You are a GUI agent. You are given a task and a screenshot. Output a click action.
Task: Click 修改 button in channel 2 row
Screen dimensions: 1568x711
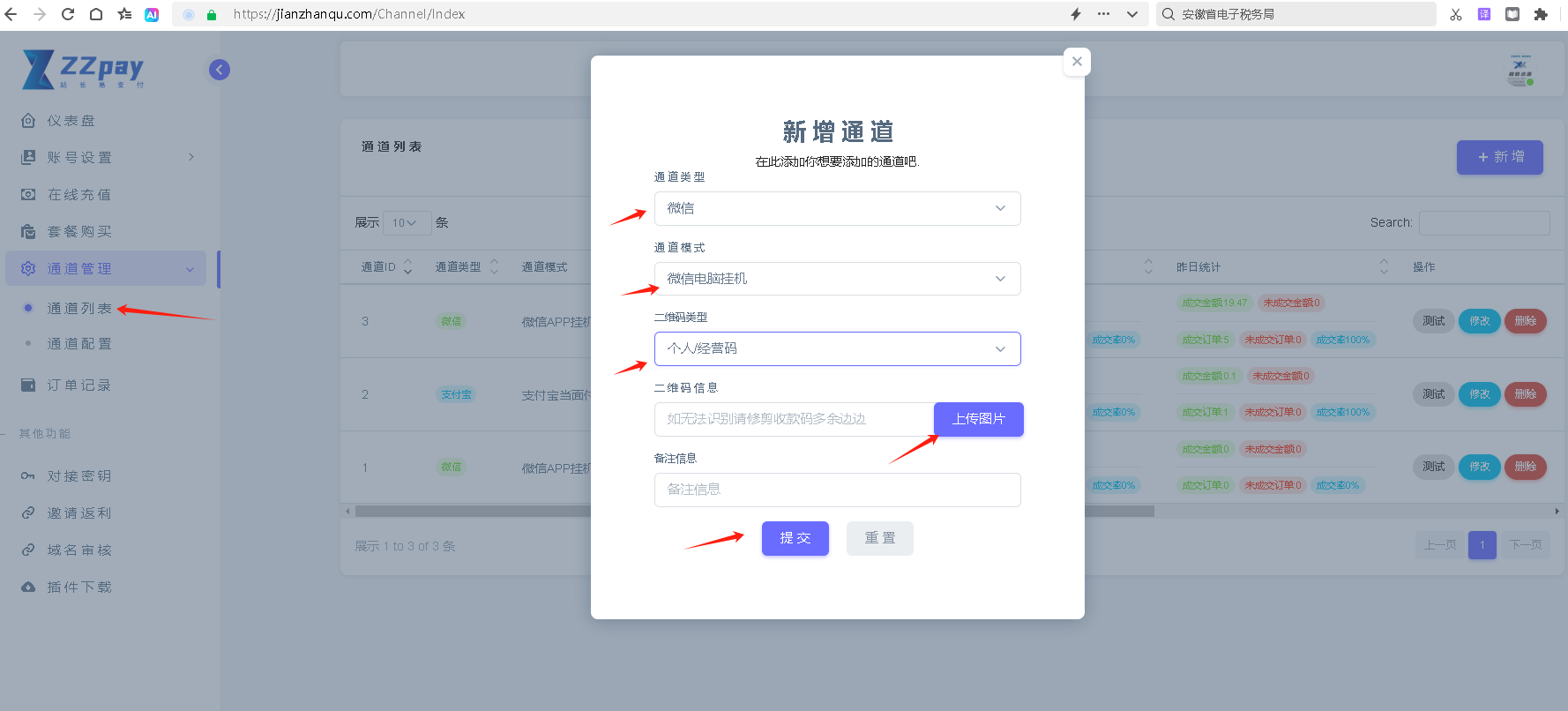[x=1480, y=394]
